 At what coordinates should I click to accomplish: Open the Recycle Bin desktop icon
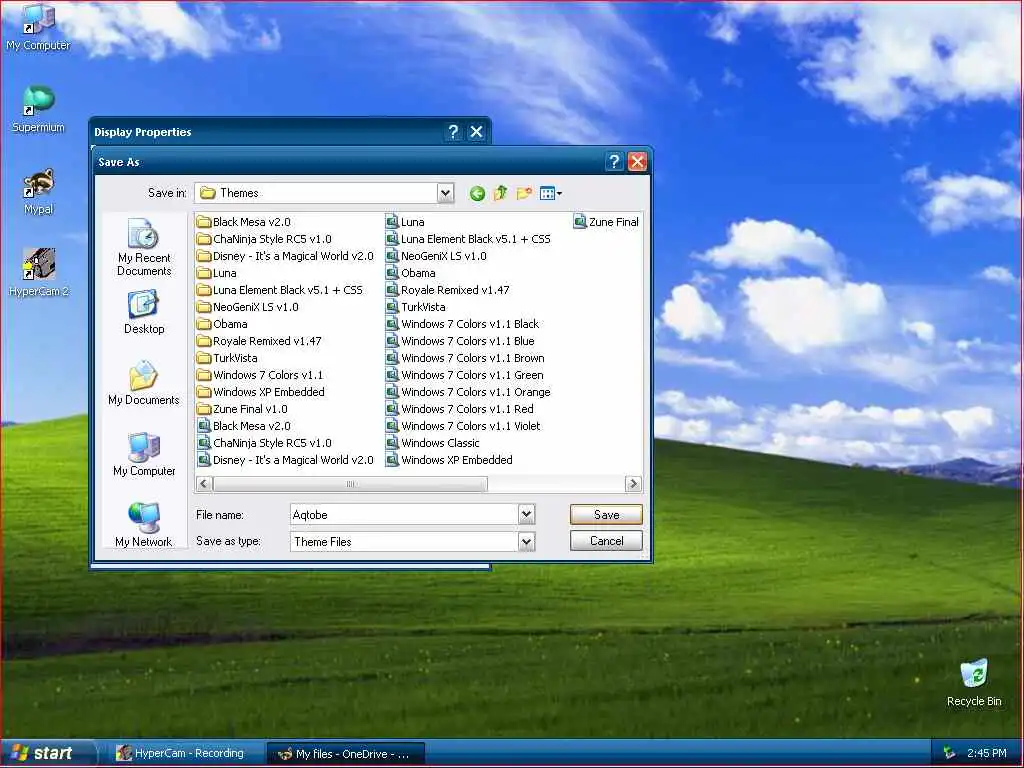[974, 683]
